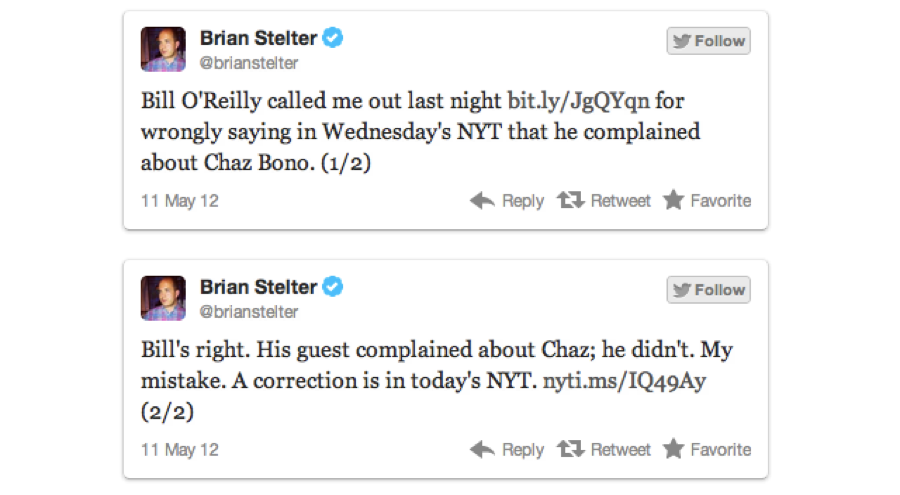900x495 pixels.
Task: Follow Brian Stelter from the first tweet
Action: 709,41
